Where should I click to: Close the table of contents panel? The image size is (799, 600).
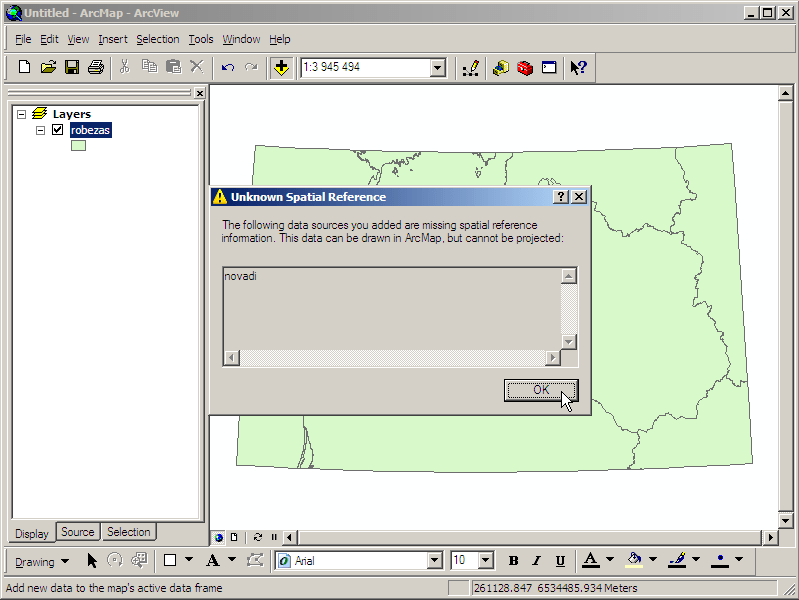coord(200,93)
